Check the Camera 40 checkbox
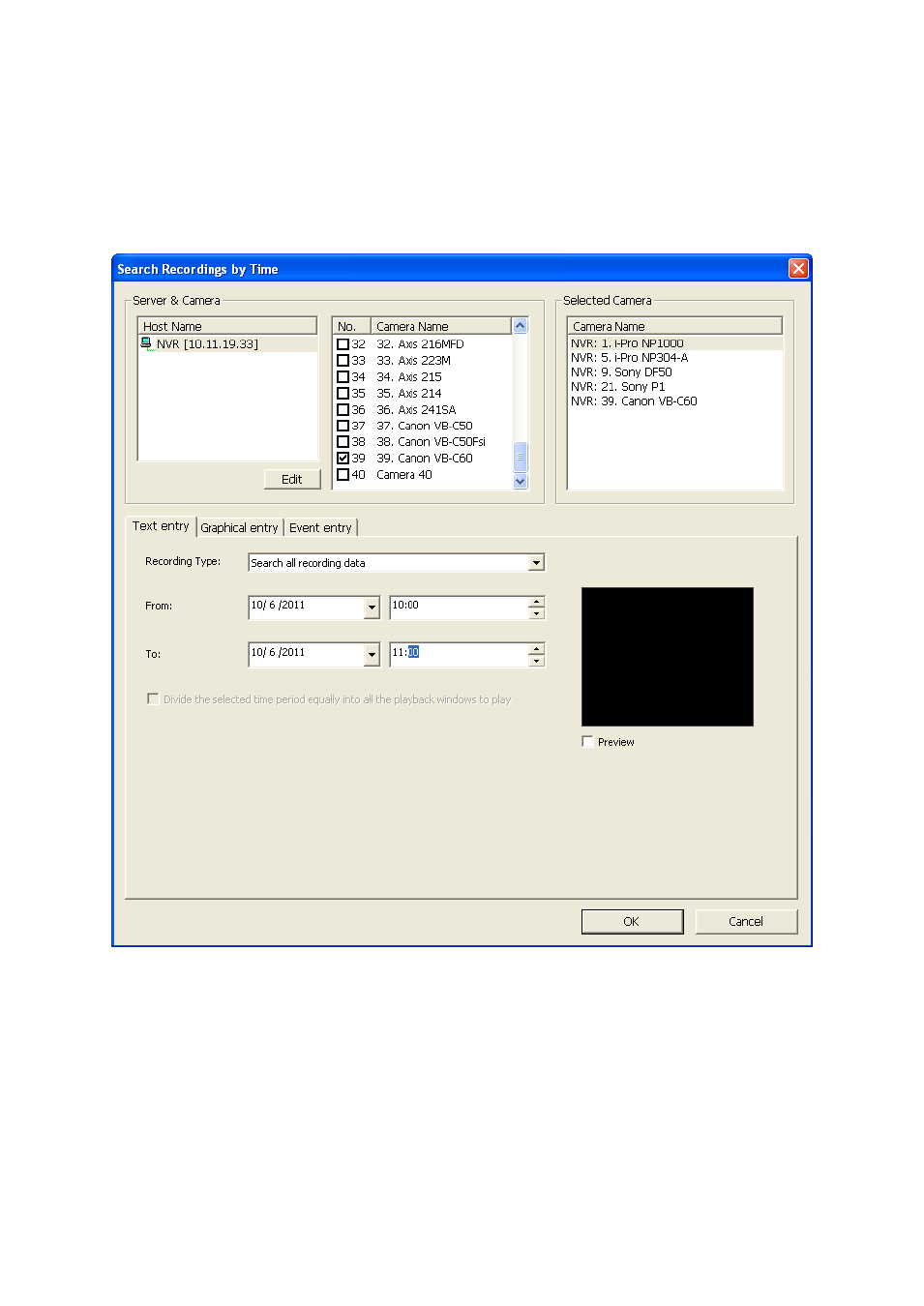The width and height of the screenshot is (924, 1306). coord(343,475)
